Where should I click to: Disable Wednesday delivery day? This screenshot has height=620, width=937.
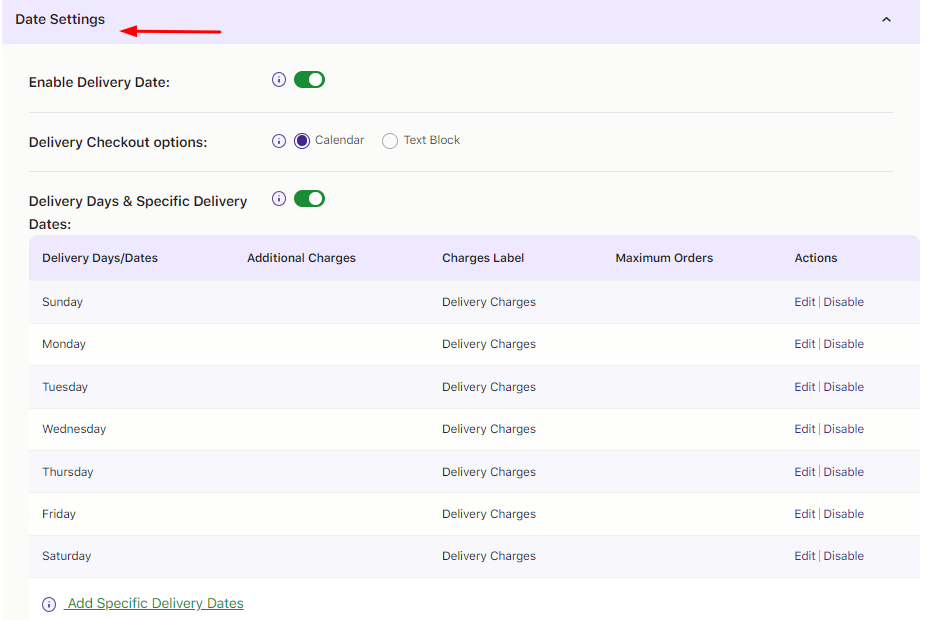(844, 429)
